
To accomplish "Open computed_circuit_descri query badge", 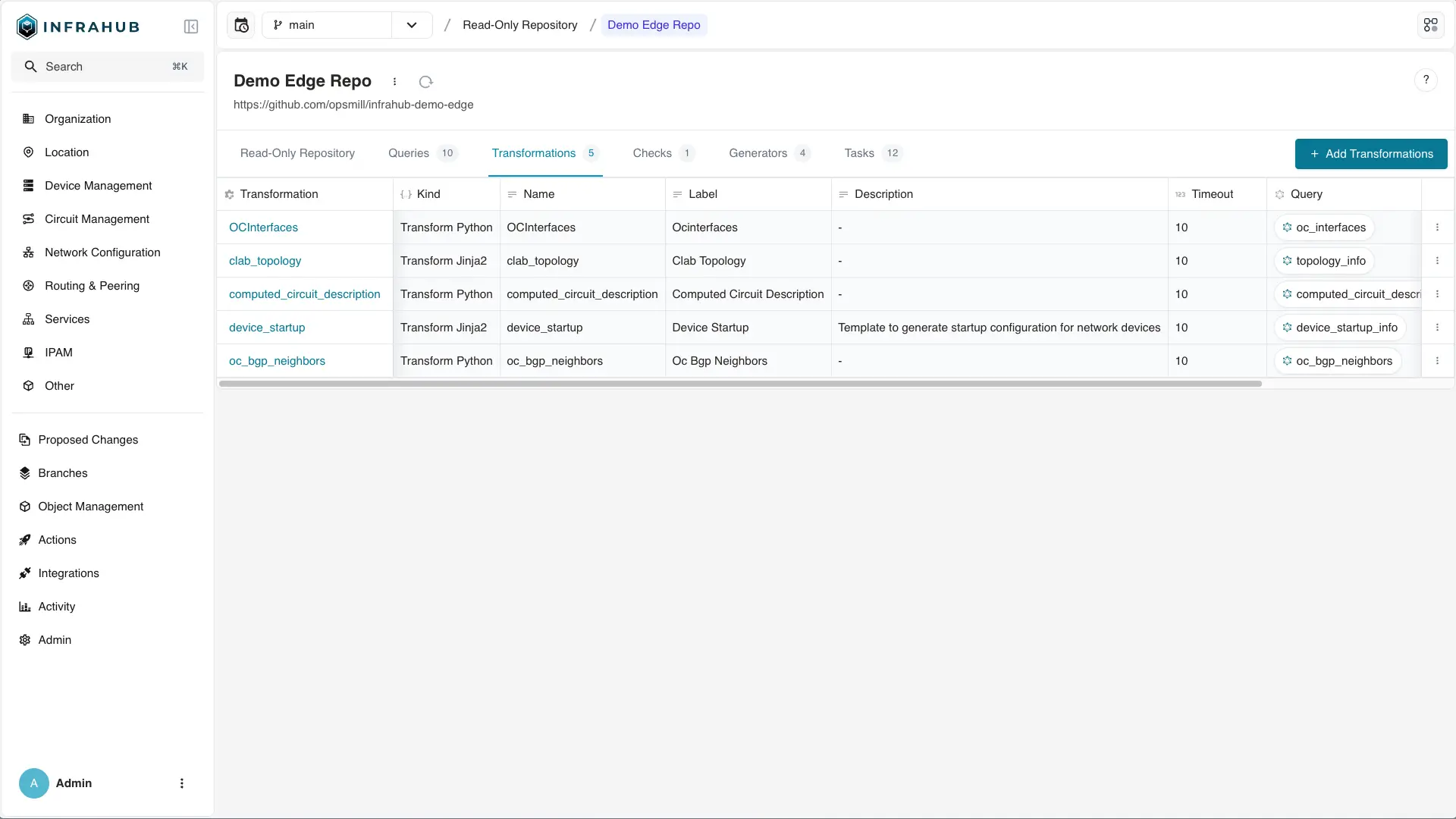I will [1348, 294].
